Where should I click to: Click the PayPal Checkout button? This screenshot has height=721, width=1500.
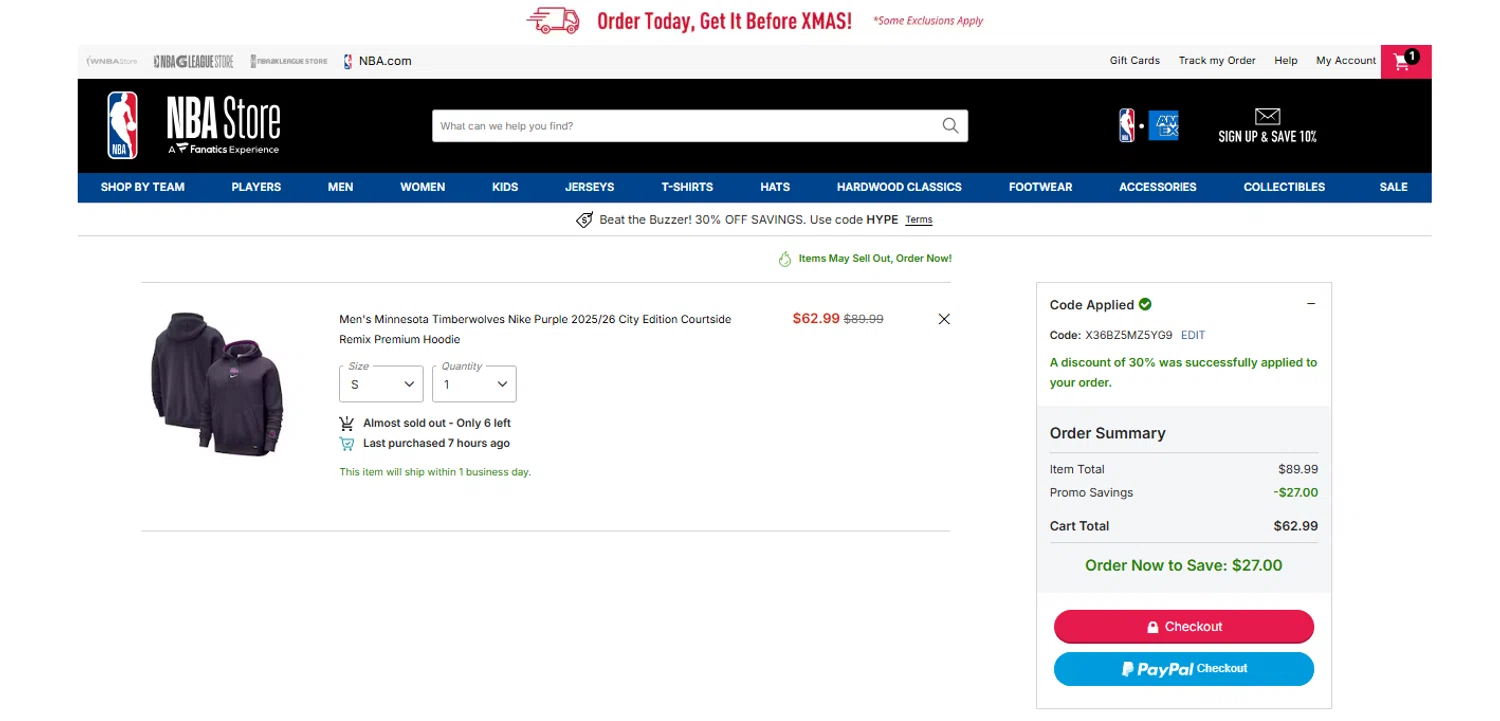(x=1184, y=669)
